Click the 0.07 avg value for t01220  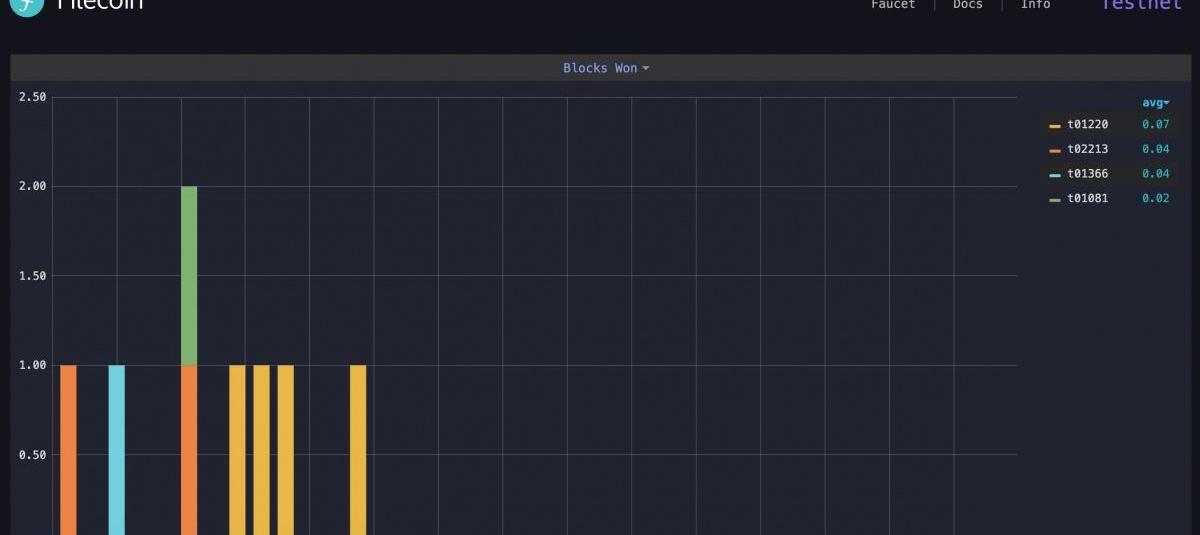click(x=1155, y=125)
